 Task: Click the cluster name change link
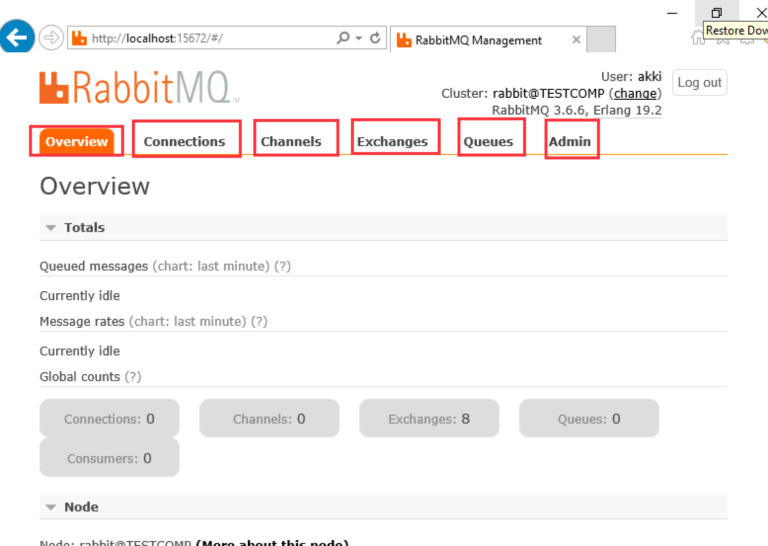tap(635, 93)
